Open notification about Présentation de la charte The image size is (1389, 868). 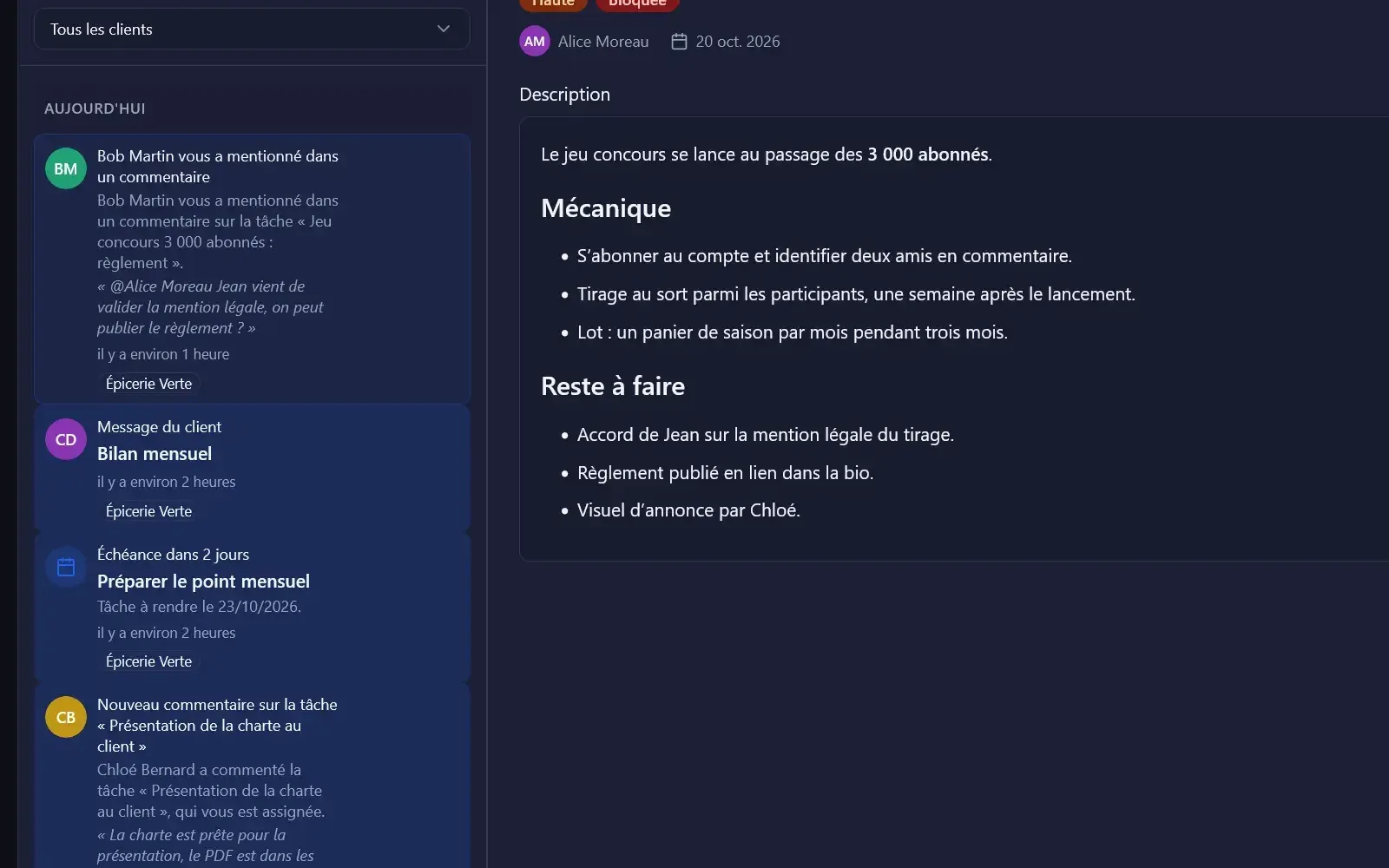(x=252, y=776)
